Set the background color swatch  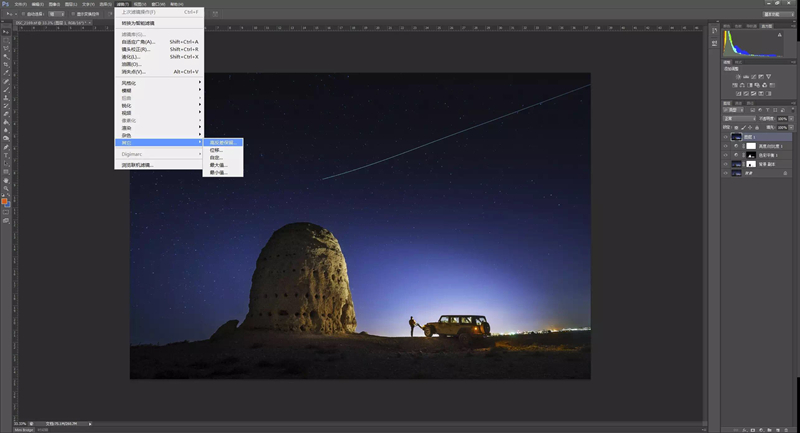(x=8, y=206)
